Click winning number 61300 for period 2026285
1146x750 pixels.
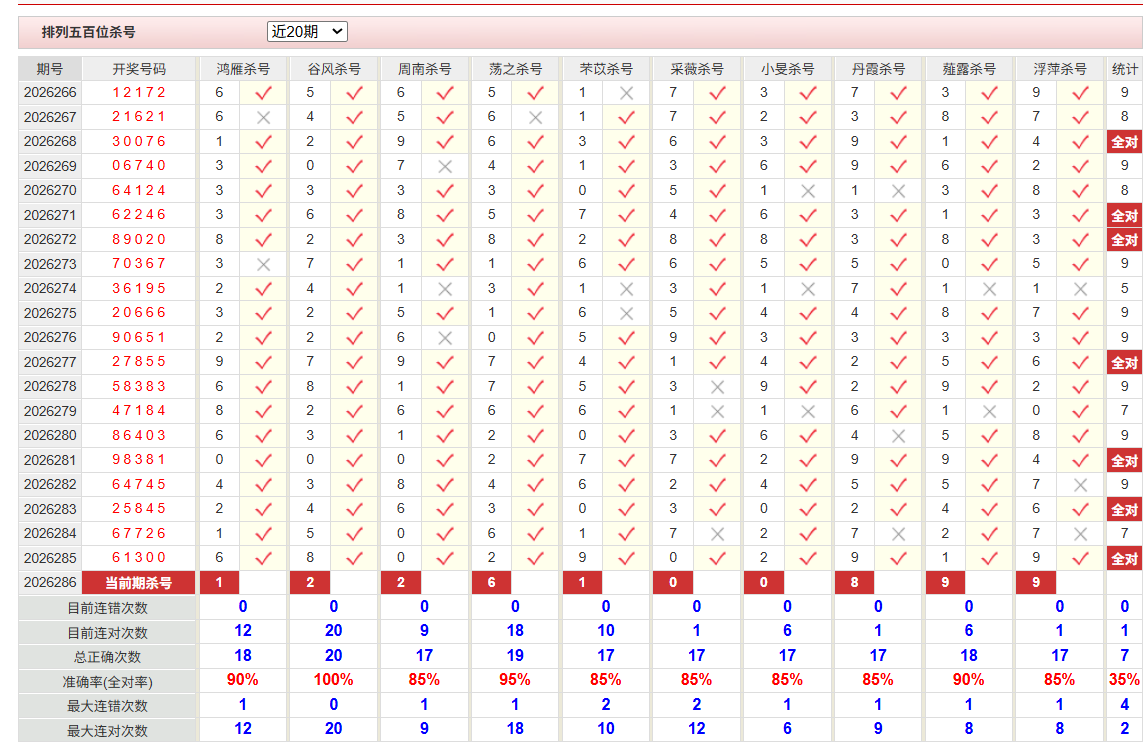pyautogui.click(x=139, y=558)
